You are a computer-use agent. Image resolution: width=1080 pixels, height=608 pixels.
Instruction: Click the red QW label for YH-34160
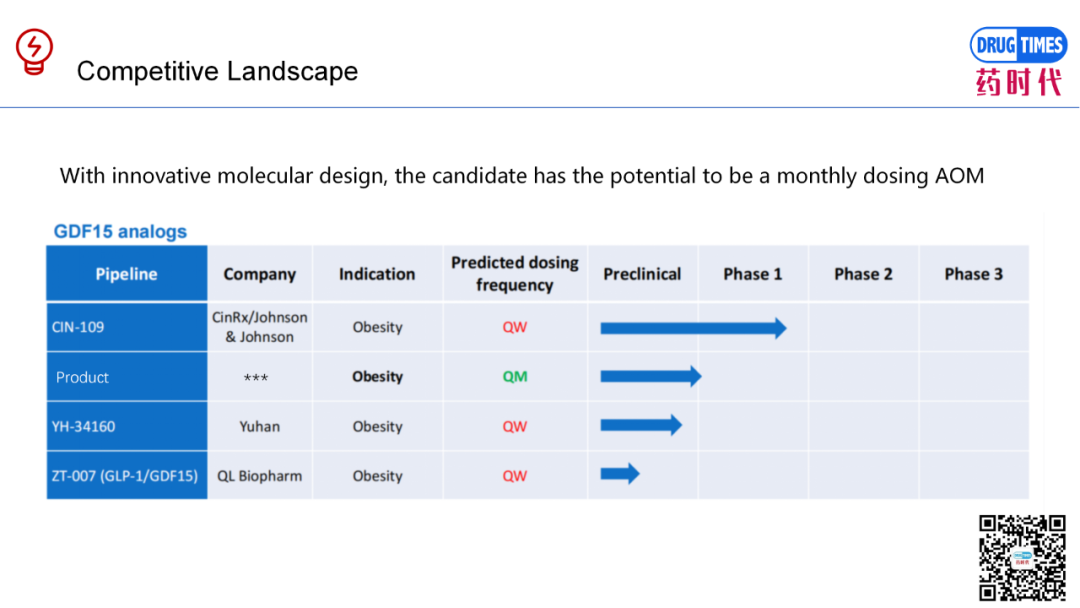(x=515, y=426)
